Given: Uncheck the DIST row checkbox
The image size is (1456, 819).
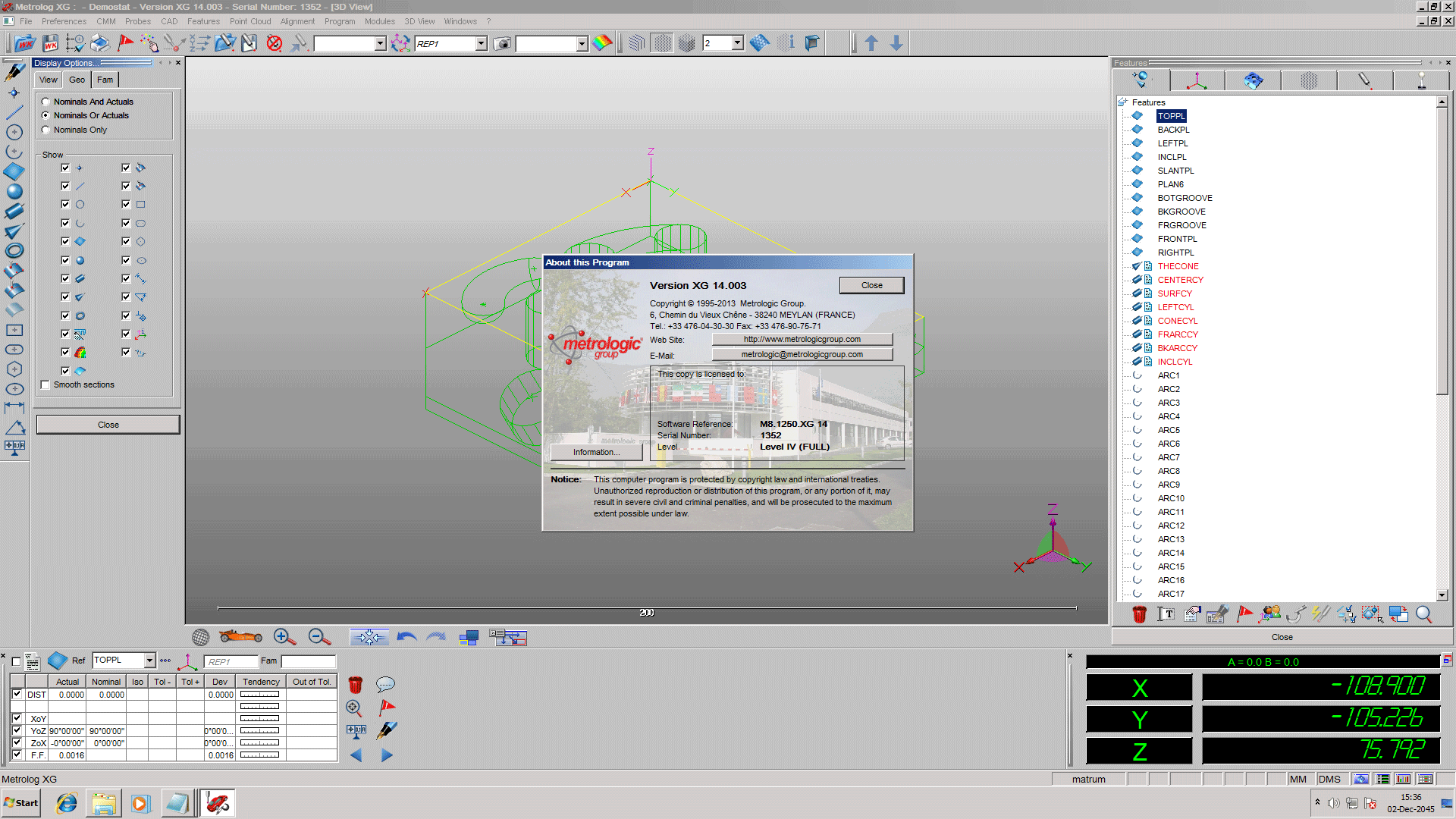Looking at the screenshot, I should pyautogui.click(x=17, y=694).
